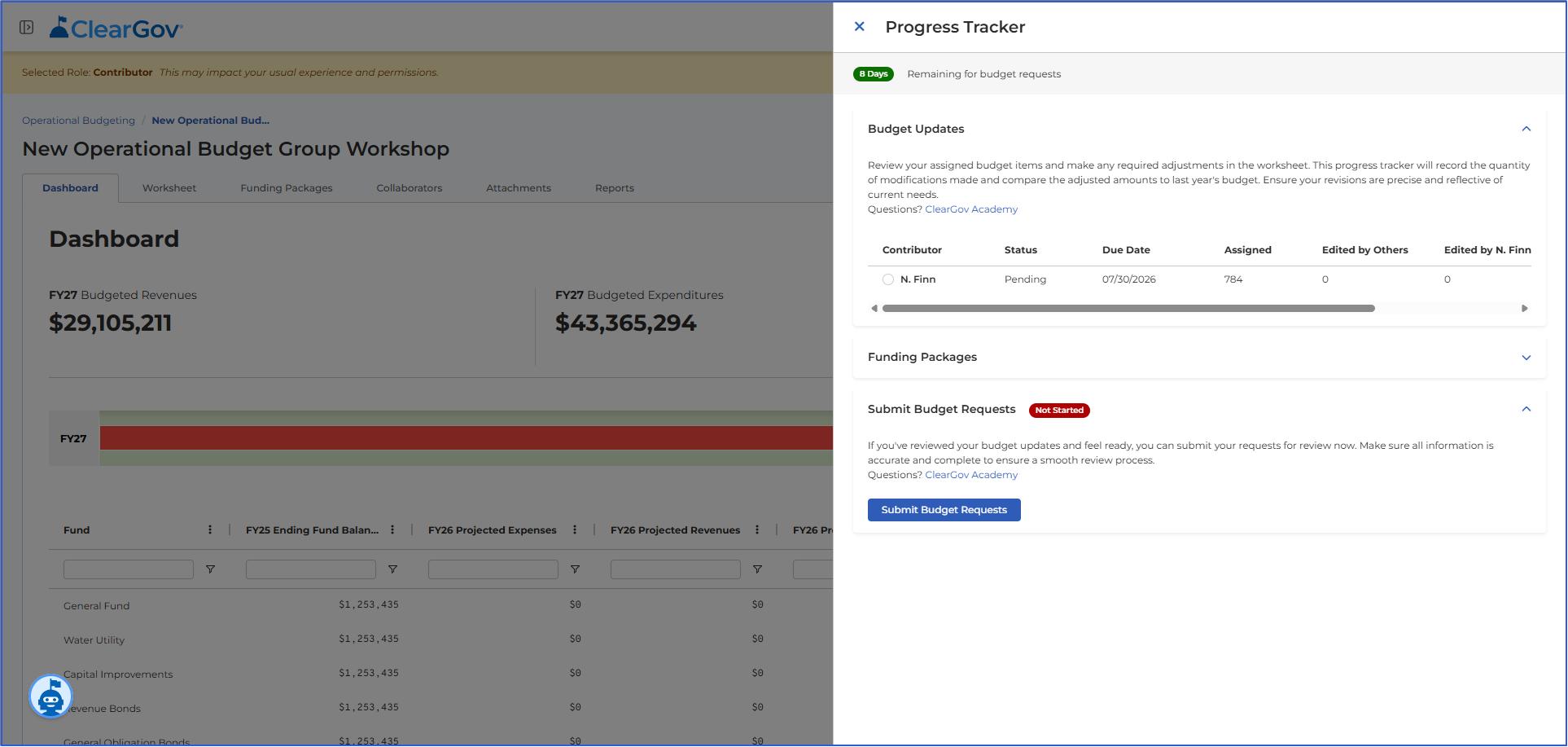Close the Progress Tracker panel
This screenshot has width=1568, height=747.
pyautogui.click(x=859, y=27)
